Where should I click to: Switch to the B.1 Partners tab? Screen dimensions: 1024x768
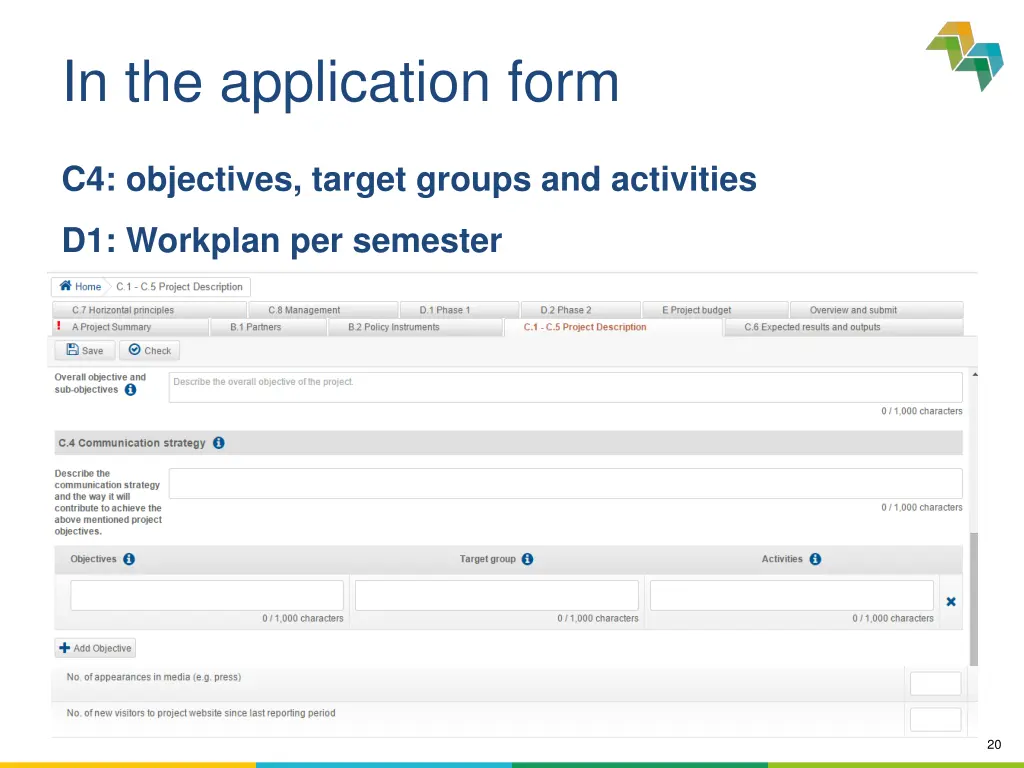[x=268, y=327]
